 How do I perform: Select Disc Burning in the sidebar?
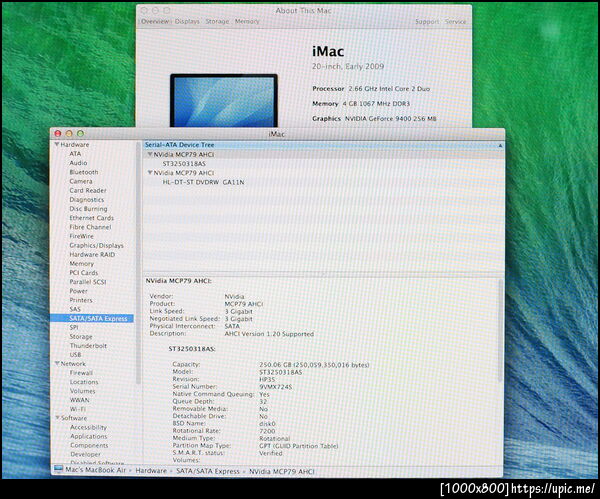[88, 209]
